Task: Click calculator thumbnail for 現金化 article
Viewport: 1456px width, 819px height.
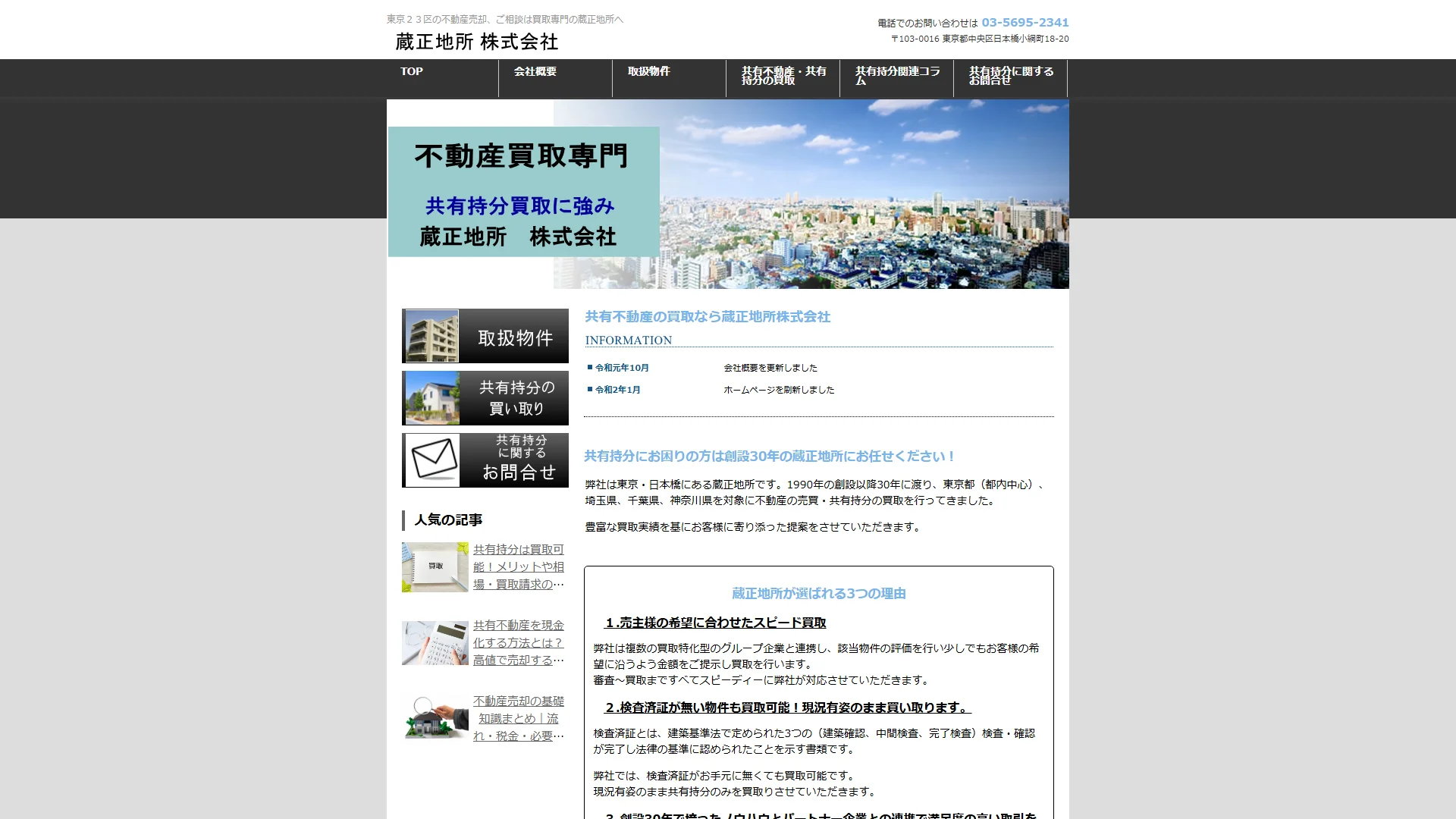Action: pos(435,643)
